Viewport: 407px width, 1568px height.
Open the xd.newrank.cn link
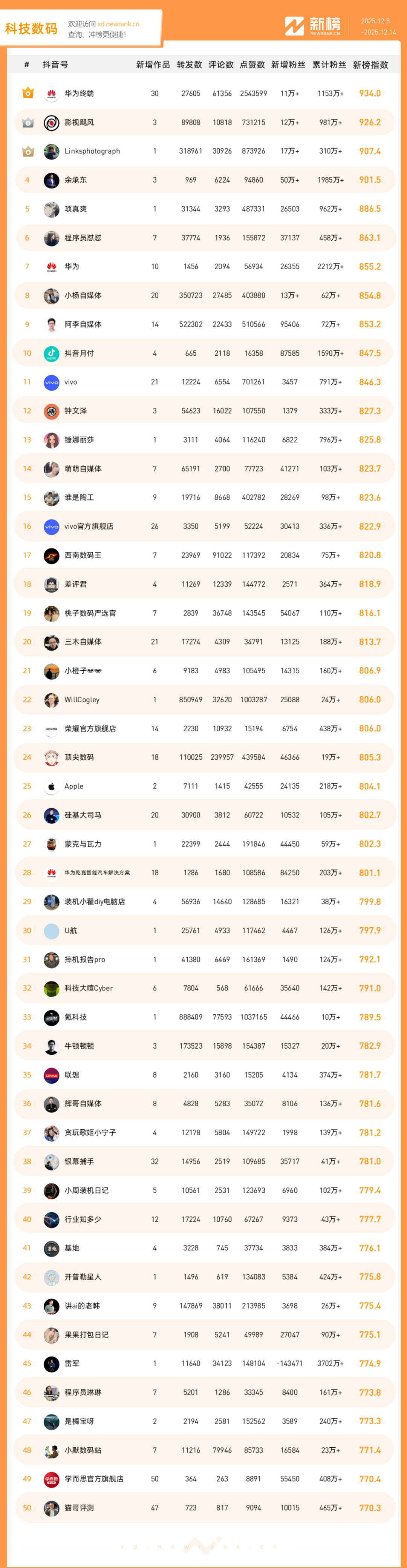coord(118,25)
